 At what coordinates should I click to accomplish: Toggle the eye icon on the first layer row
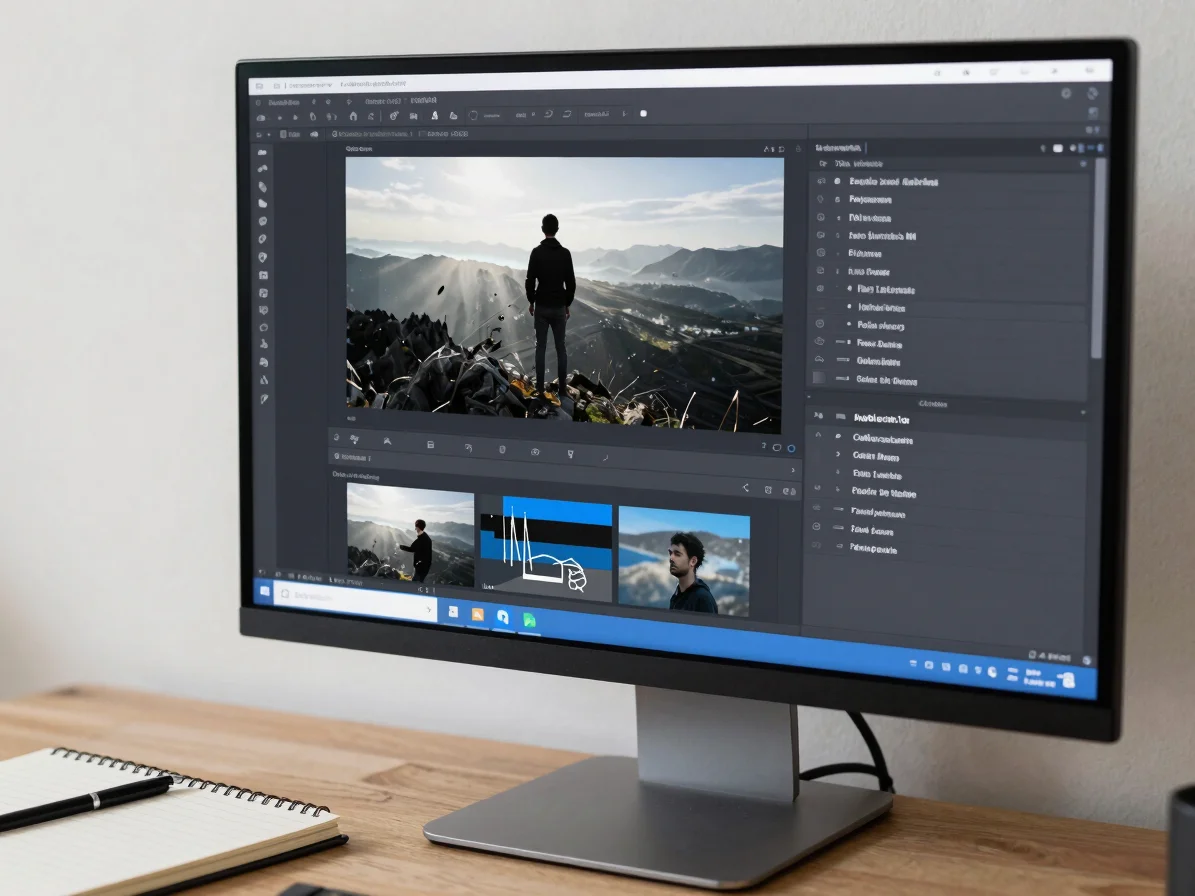[821, 181]
